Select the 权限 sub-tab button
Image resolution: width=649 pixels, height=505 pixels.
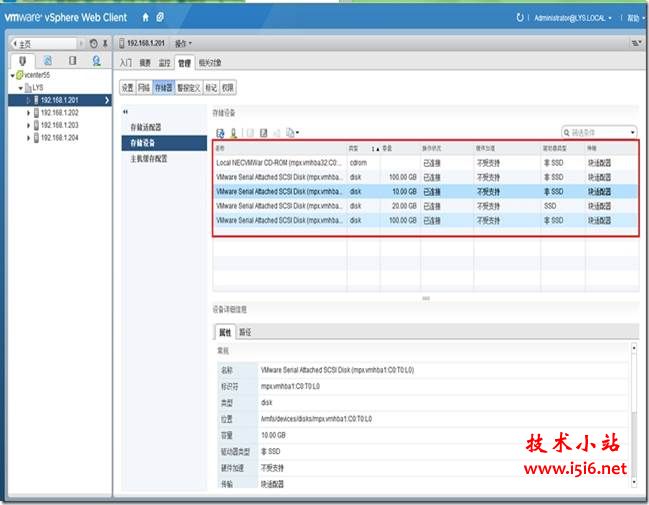[x=228, y=88]
